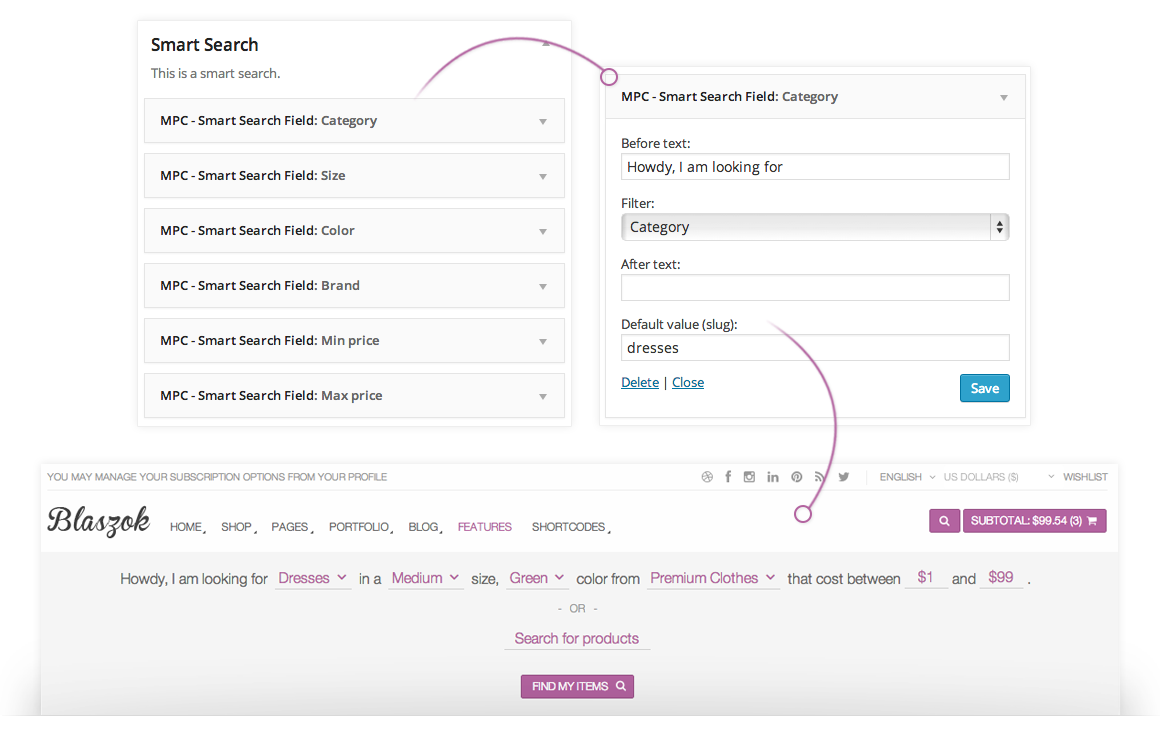Expand the Smart Search Field: Brand widget
The image size is (1160, 733).
[354, 286]
